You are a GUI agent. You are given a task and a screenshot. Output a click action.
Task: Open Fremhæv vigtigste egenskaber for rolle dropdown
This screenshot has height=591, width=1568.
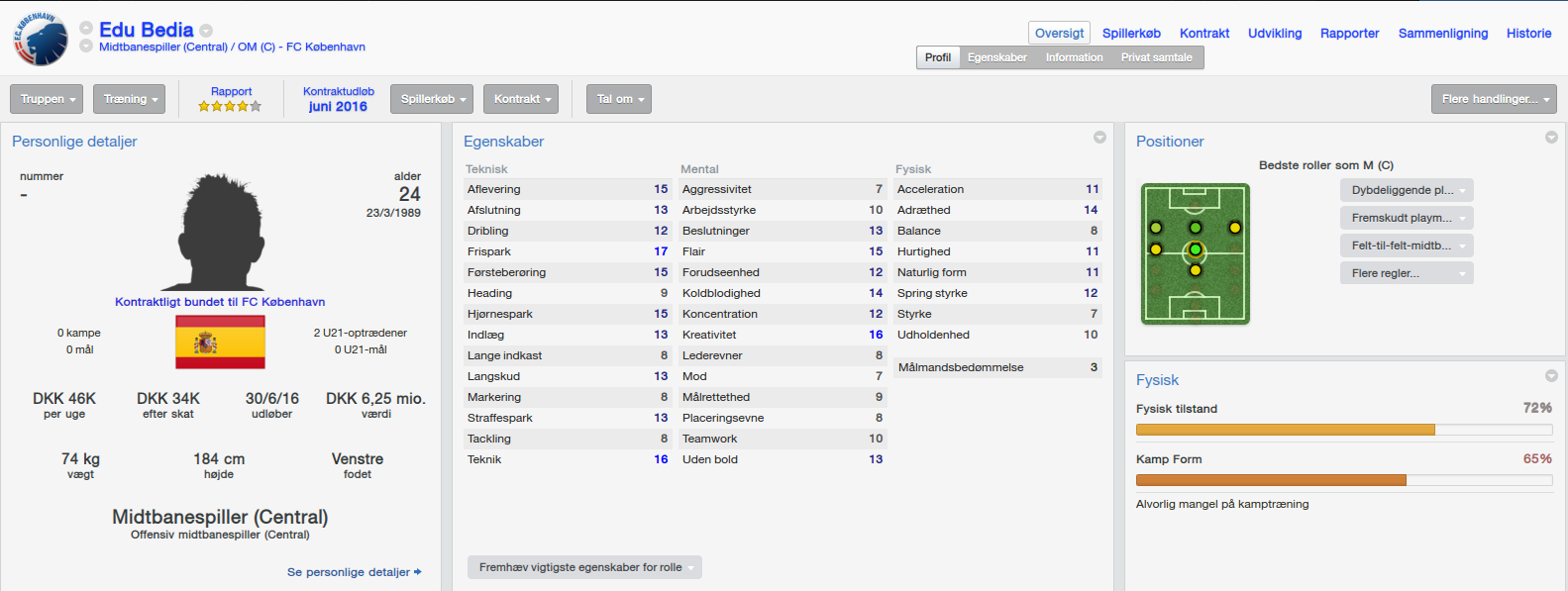coord(584,567)
